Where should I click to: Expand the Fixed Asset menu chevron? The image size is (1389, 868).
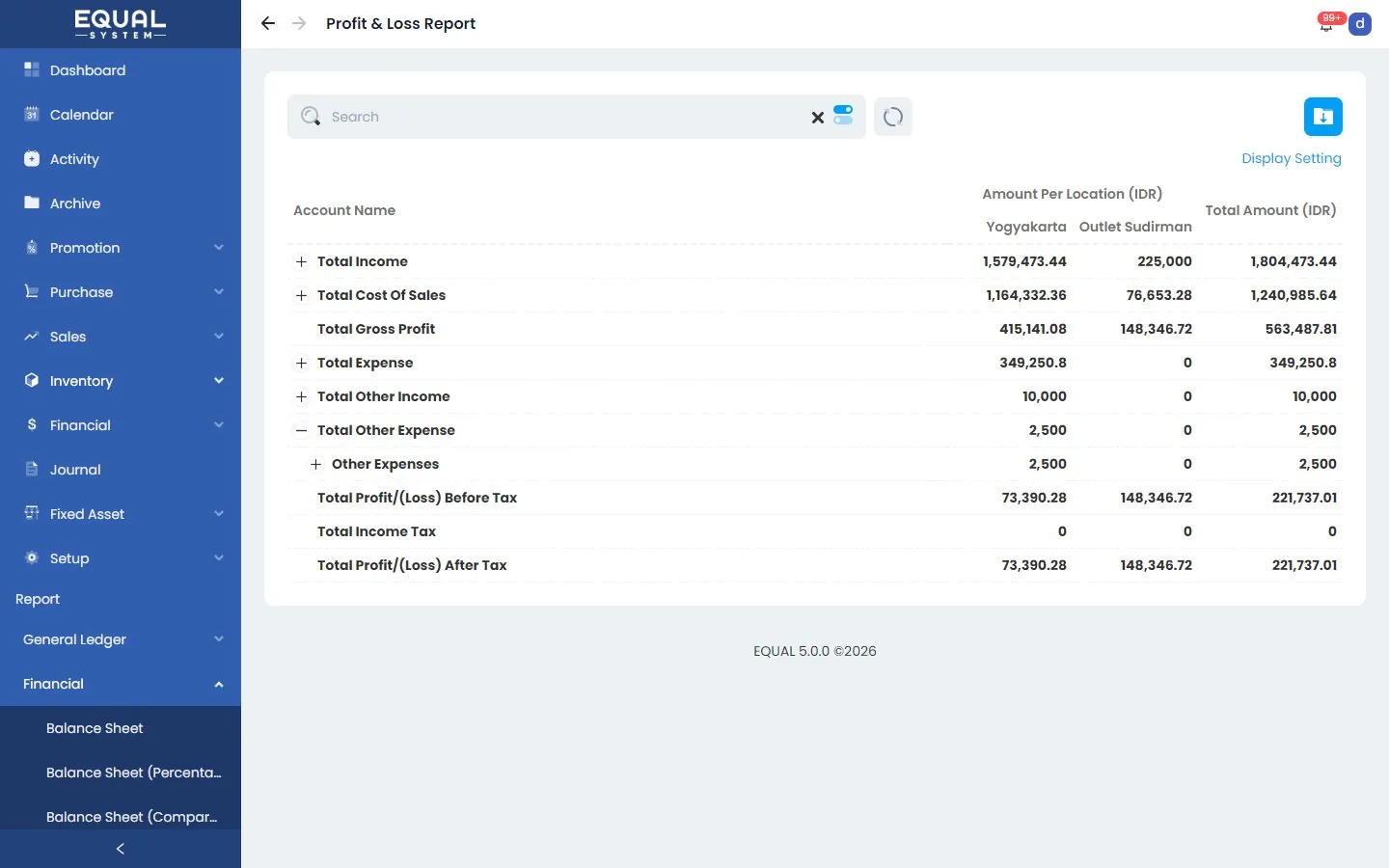219,514
